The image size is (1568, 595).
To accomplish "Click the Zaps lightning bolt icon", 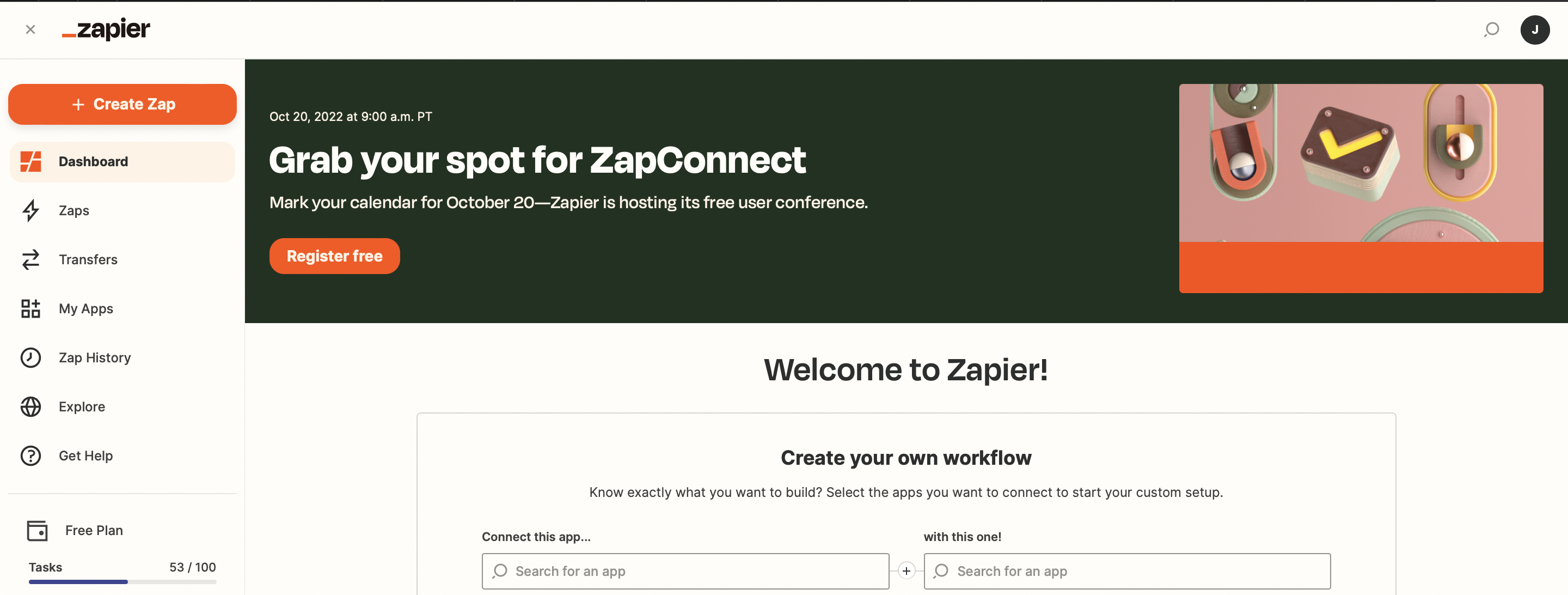I will (x=30, y=211).
